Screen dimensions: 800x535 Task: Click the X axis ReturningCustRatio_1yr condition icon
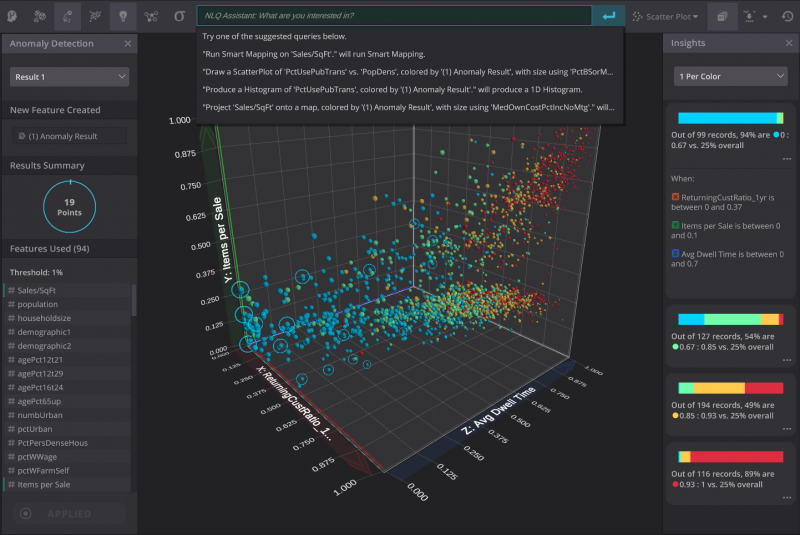pos(676,197)
